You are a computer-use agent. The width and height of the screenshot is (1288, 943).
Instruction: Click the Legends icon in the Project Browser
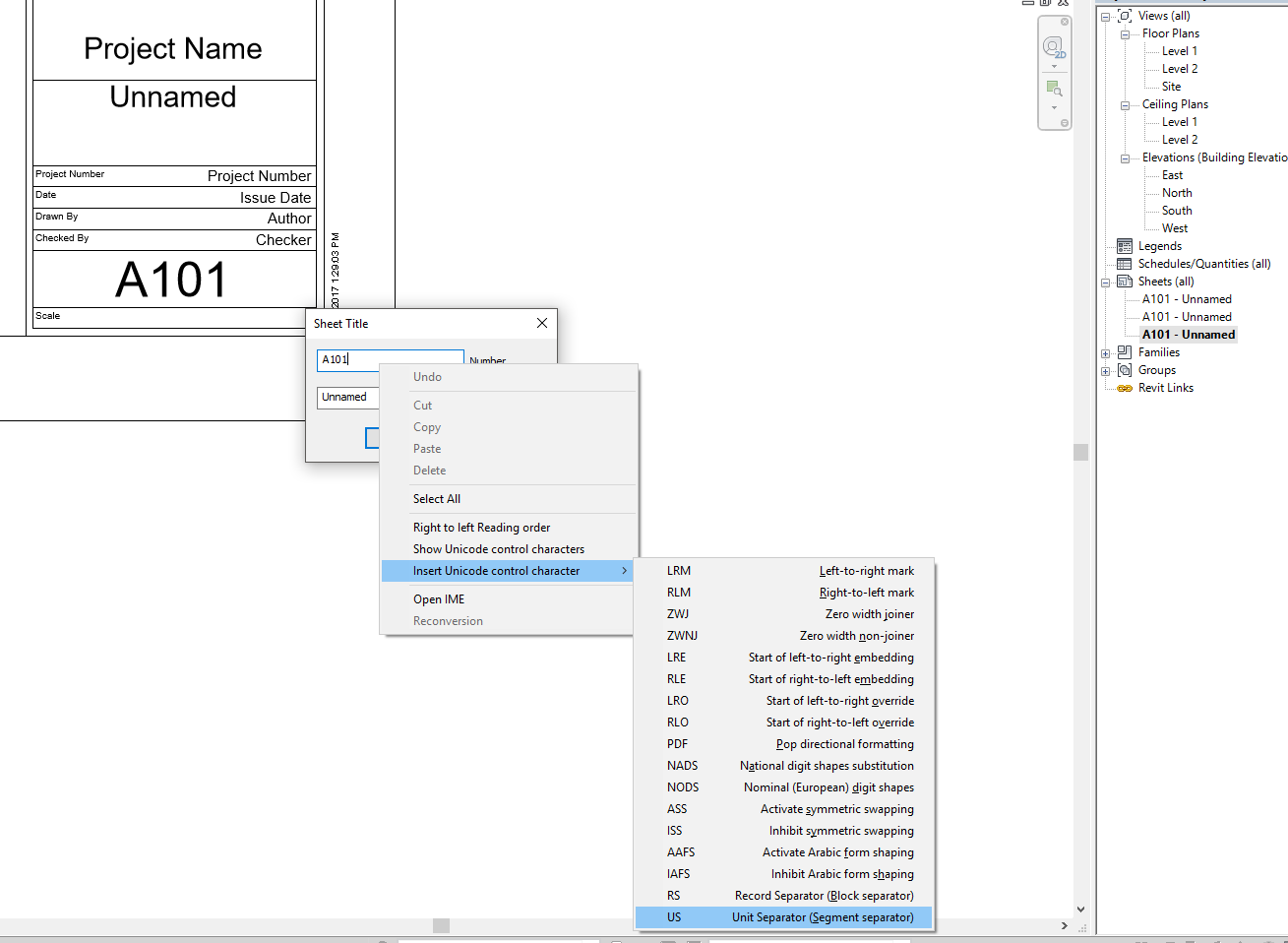coord(1125,245)
